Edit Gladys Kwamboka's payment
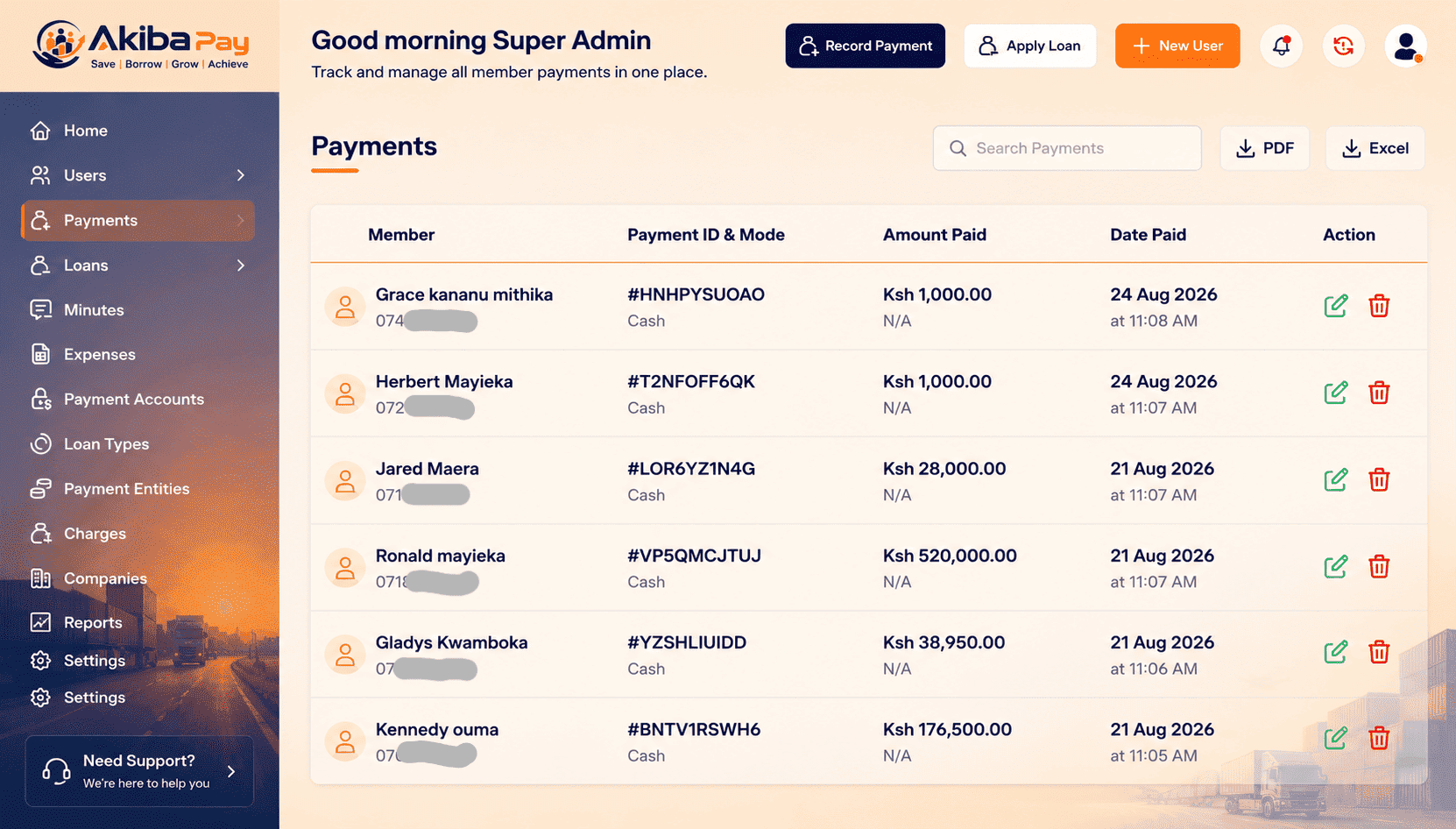The width and height of the screenshot is (1456, 829). click(1335, 652)
